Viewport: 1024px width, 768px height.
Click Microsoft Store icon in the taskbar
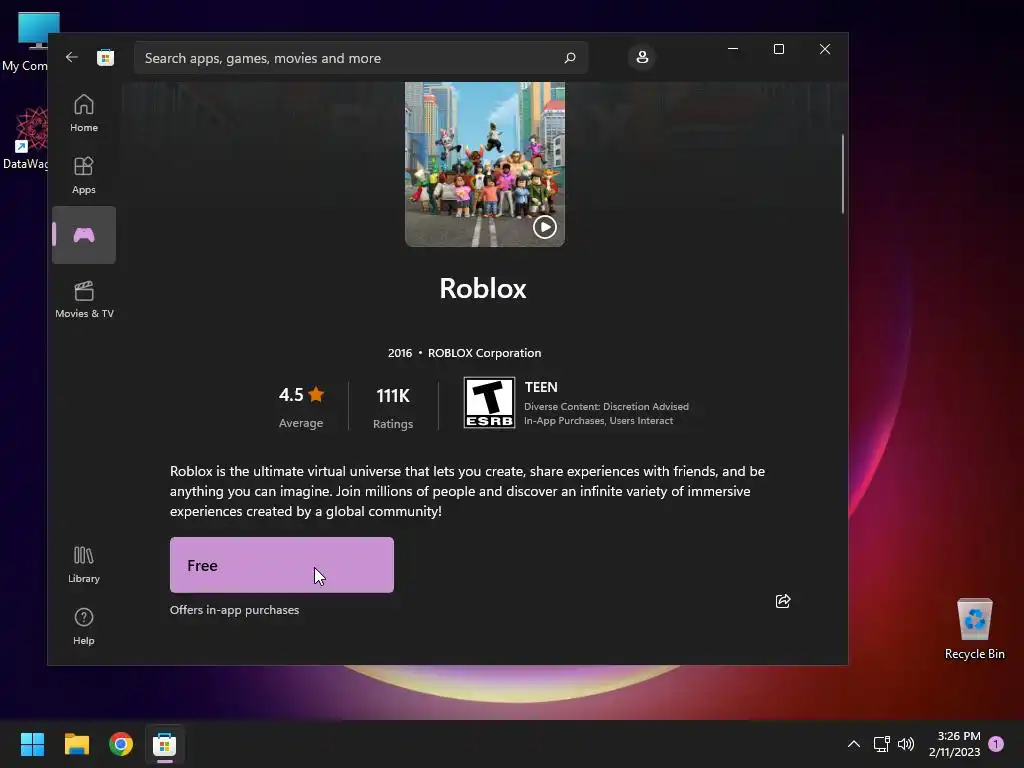pos(165,744)
